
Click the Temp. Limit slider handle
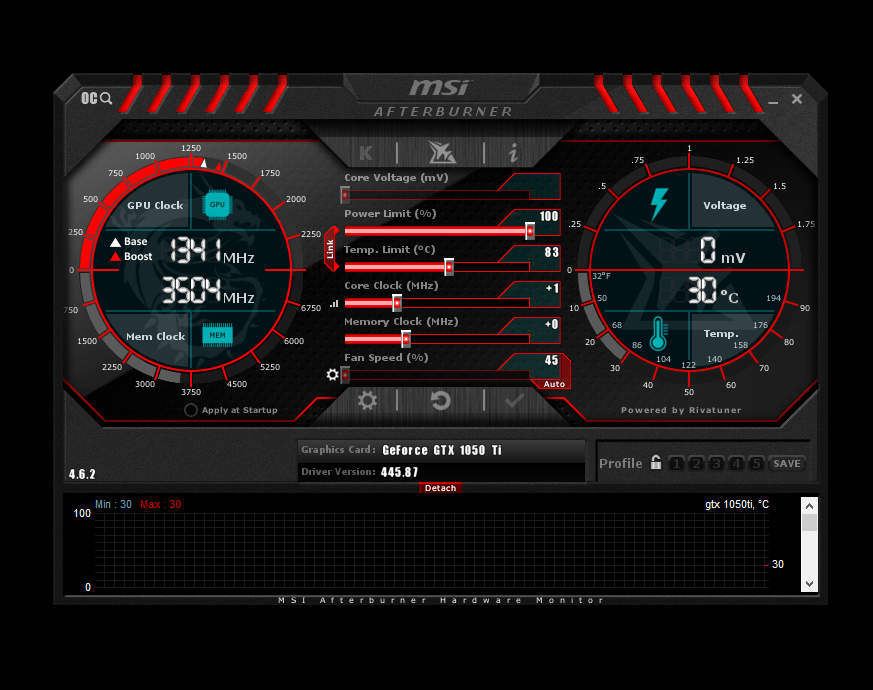click(x=449, y=267)
